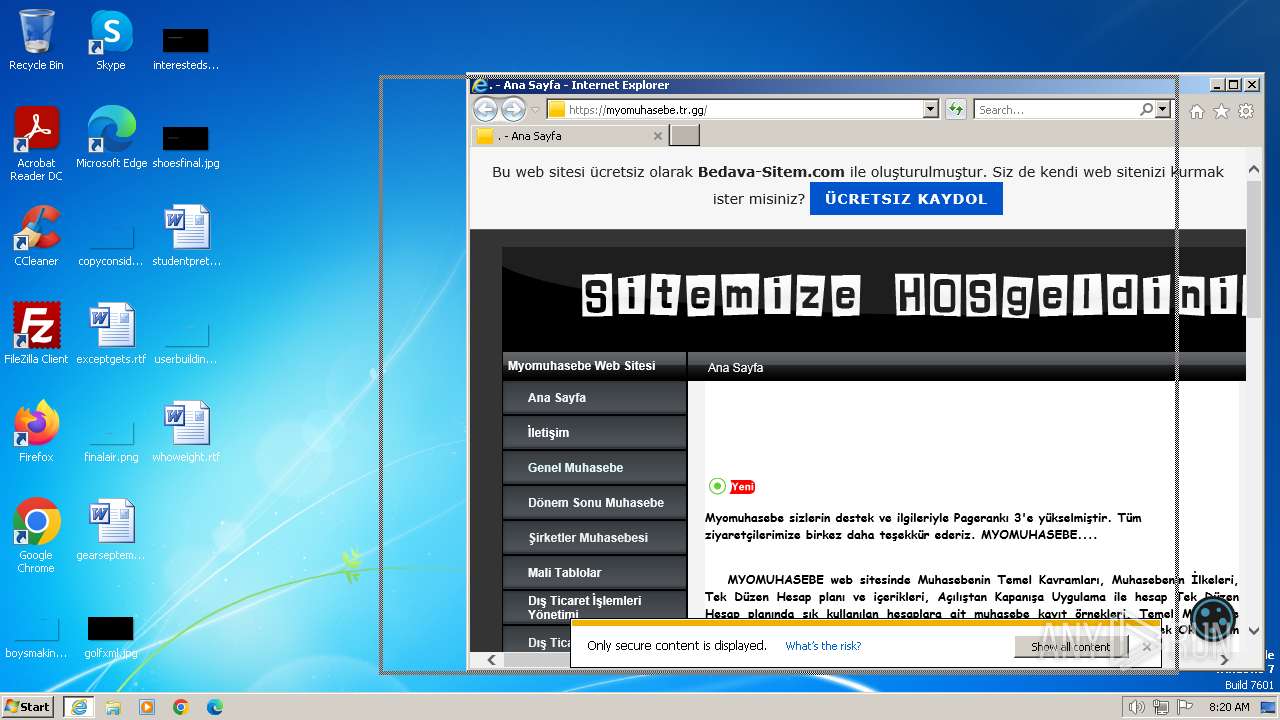
Task: Open İletişim in the sidebar menu
Action: 595,433
